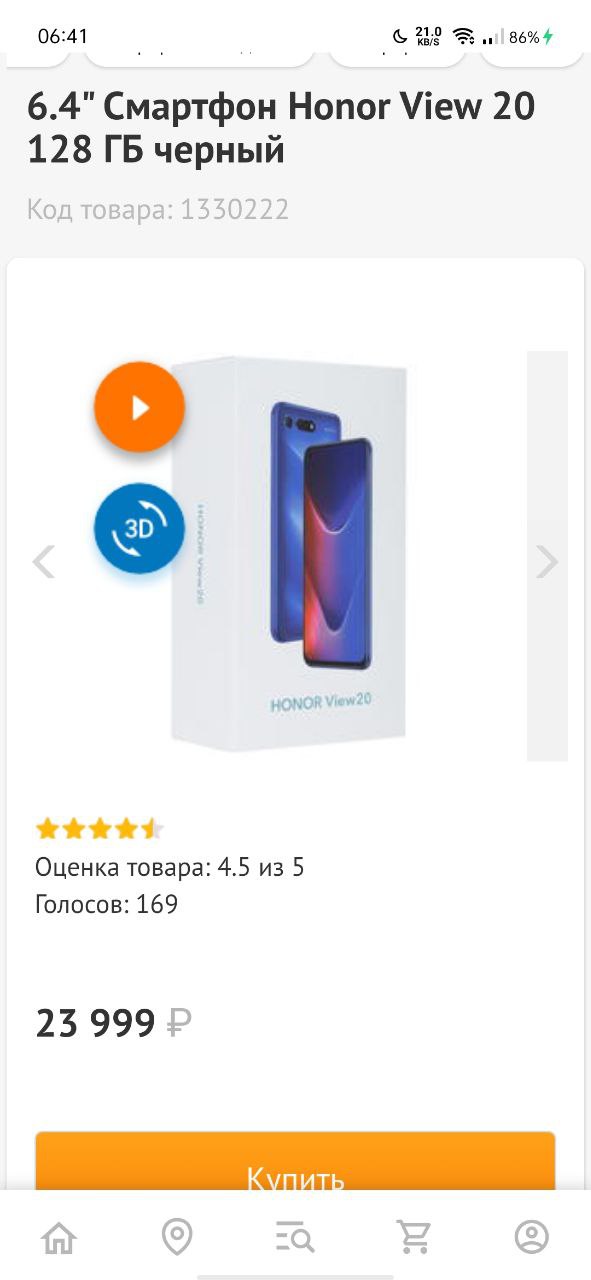Go to the next product image arrow
This screenshot has height=1280, width=591.
point(546,561)
